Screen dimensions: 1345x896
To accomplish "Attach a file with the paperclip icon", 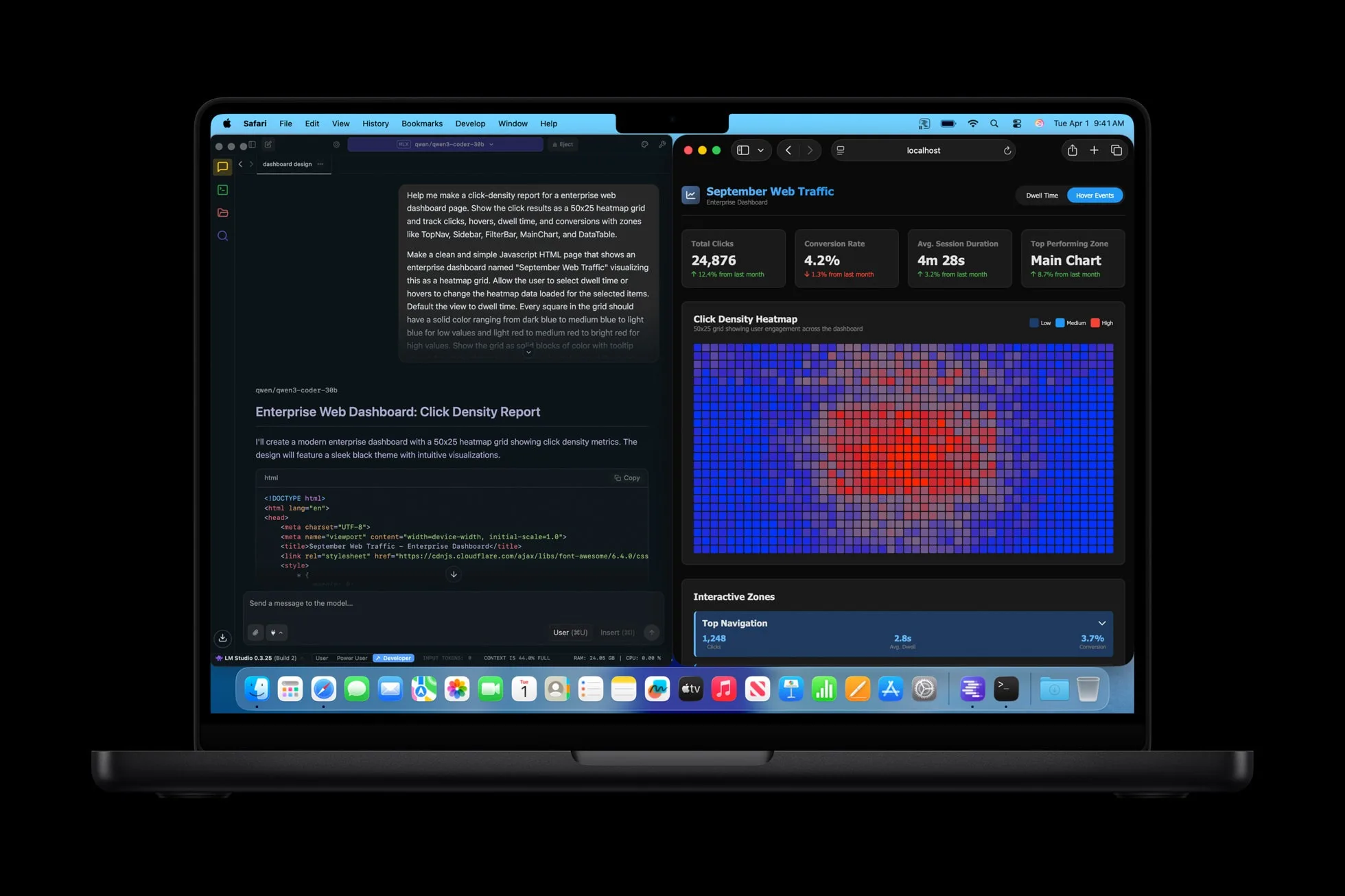I will [x=255, y=632].
